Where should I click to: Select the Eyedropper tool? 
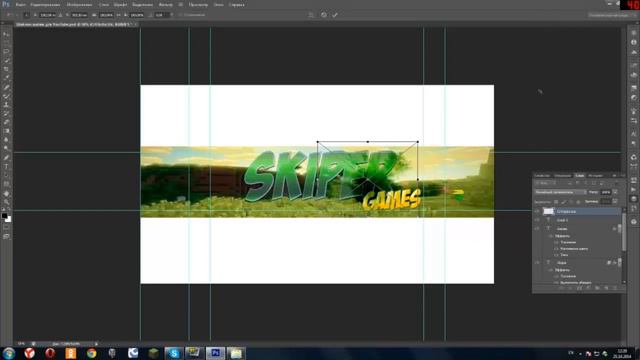tap(6, 78)
